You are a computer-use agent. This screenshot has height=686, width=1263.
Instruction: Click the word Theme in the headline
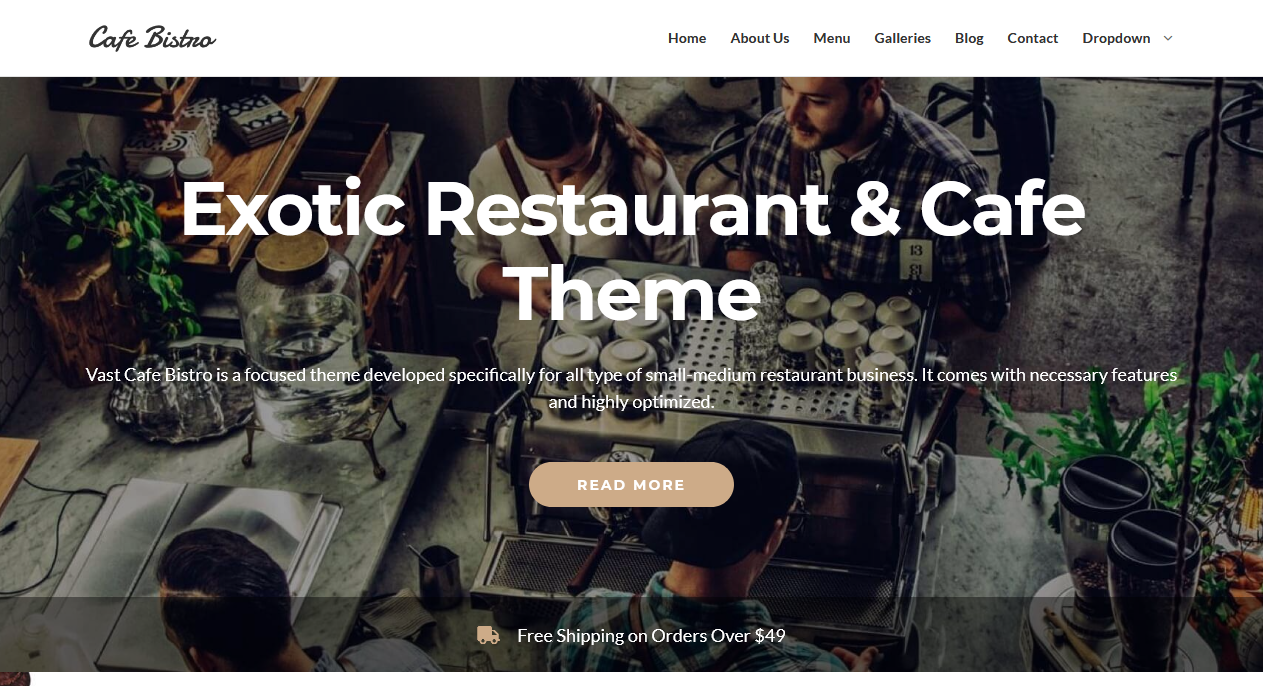[631, 293]
